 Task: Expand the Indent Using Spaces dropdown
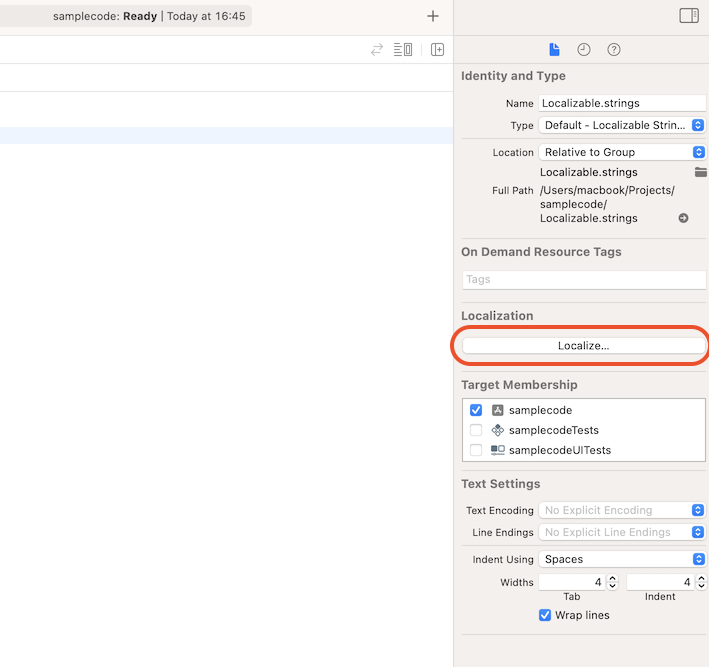point(622,559)
